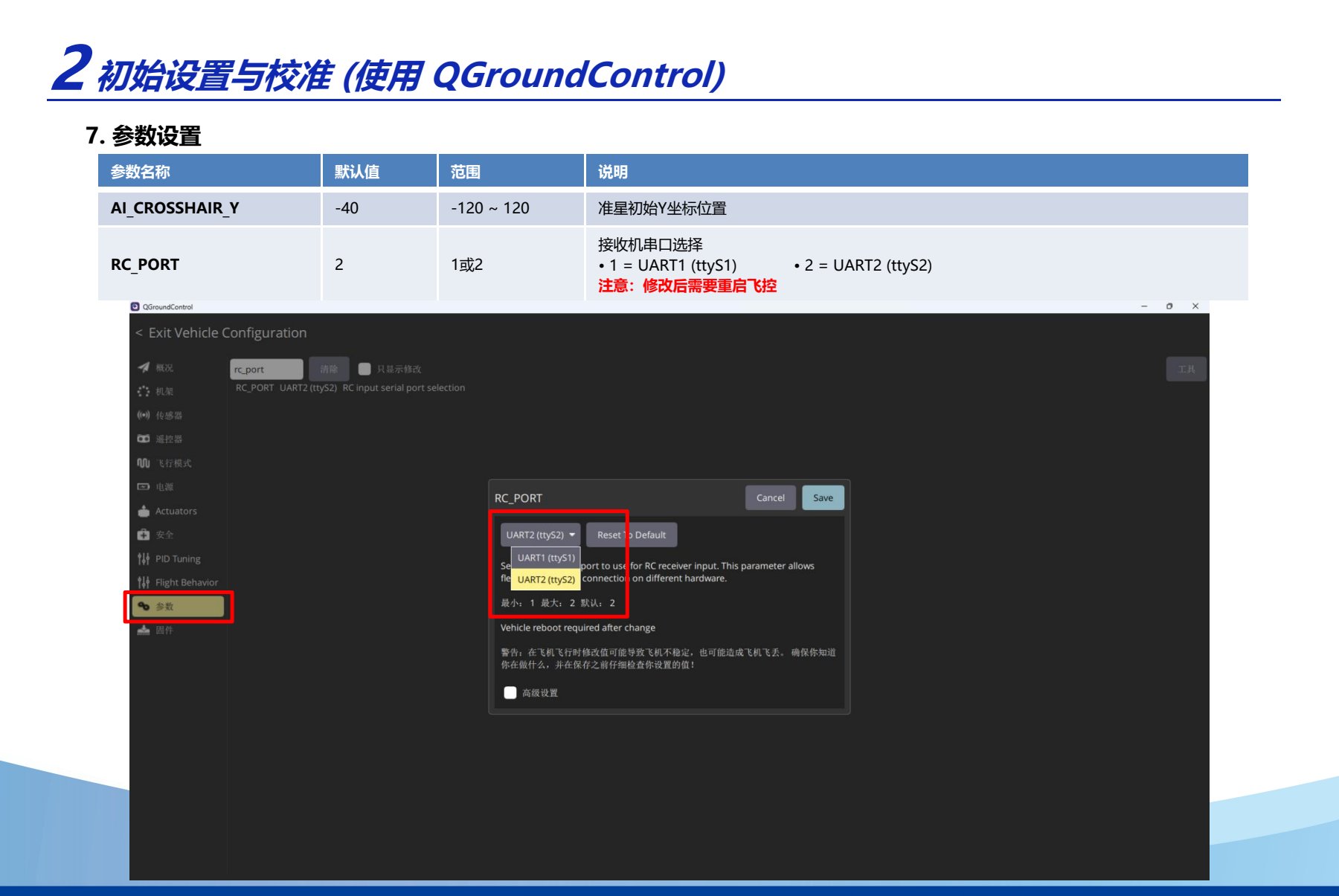1339x896 pixels.
Task: Click the -40 default value cell
Action: (x=379, y=208)
